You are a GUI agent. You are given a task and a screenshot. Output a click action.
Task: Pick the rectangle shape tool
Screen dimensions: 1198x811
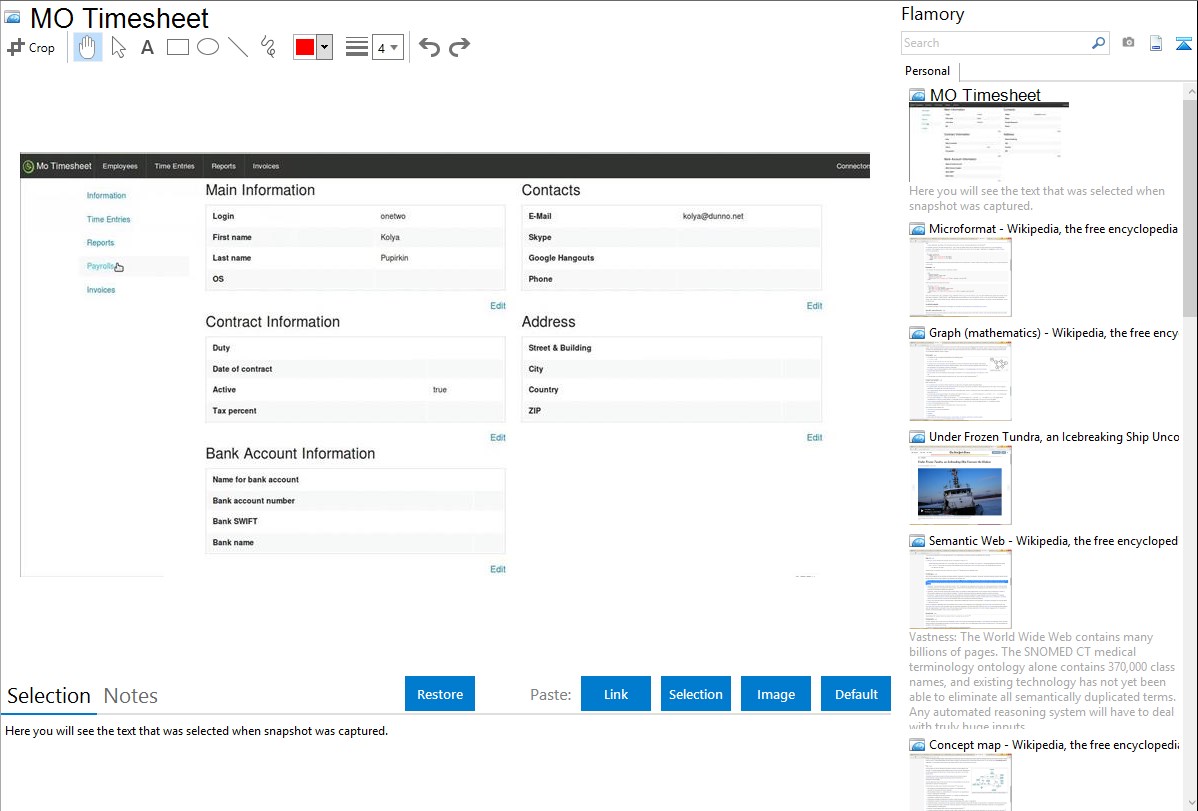point(178,47)
